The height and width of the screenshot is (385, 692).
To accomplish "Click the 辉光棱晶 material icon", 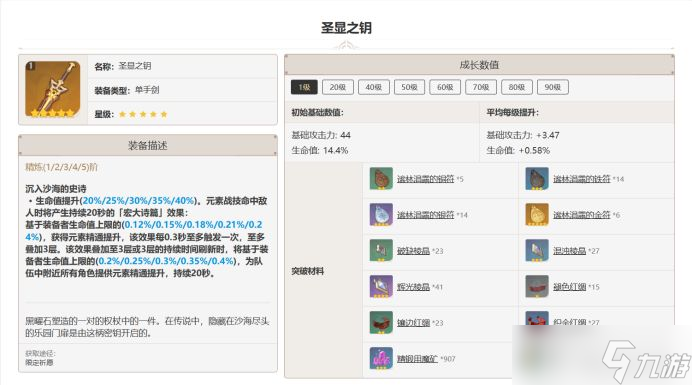I will click(381, 287).
